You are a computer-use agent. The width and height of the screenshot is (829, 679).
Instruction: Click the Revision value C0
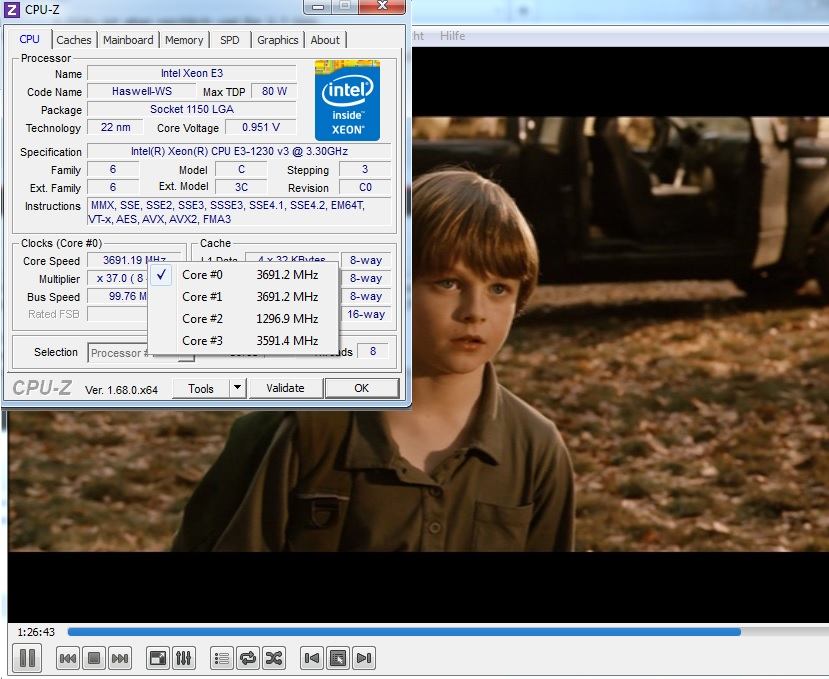[365, 187]
